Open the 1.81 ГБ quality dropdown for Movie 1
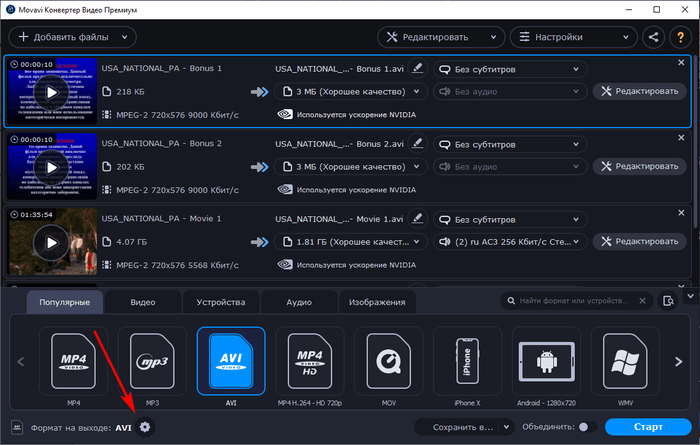 pyautogui.click(x=350, y=242)
